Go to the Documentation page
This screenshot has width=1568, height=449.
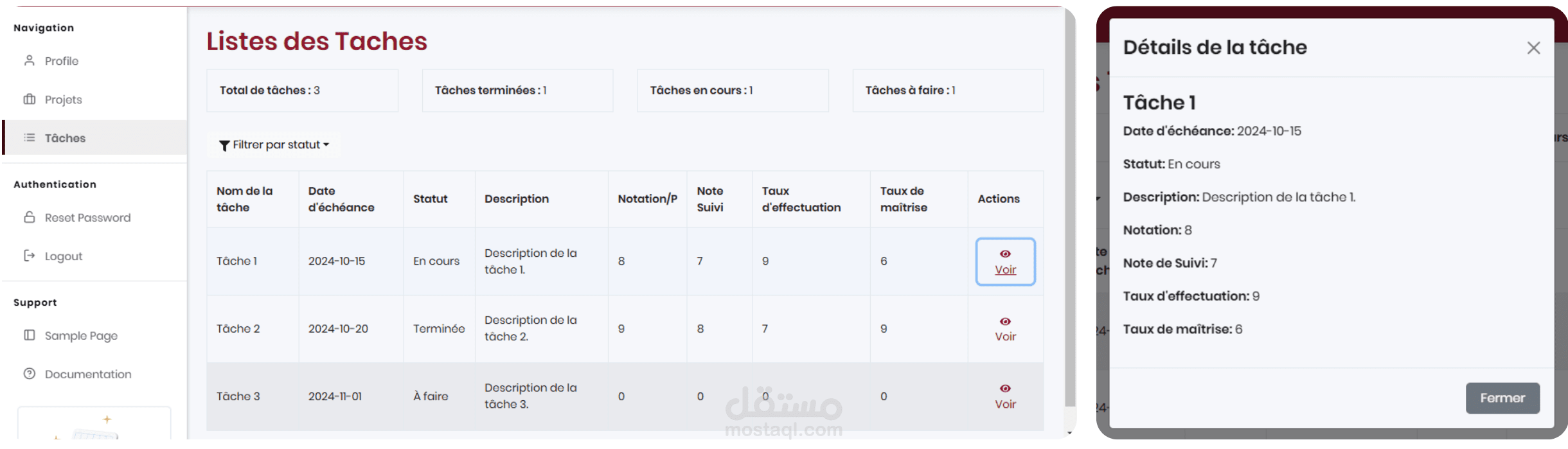point(87,374)
